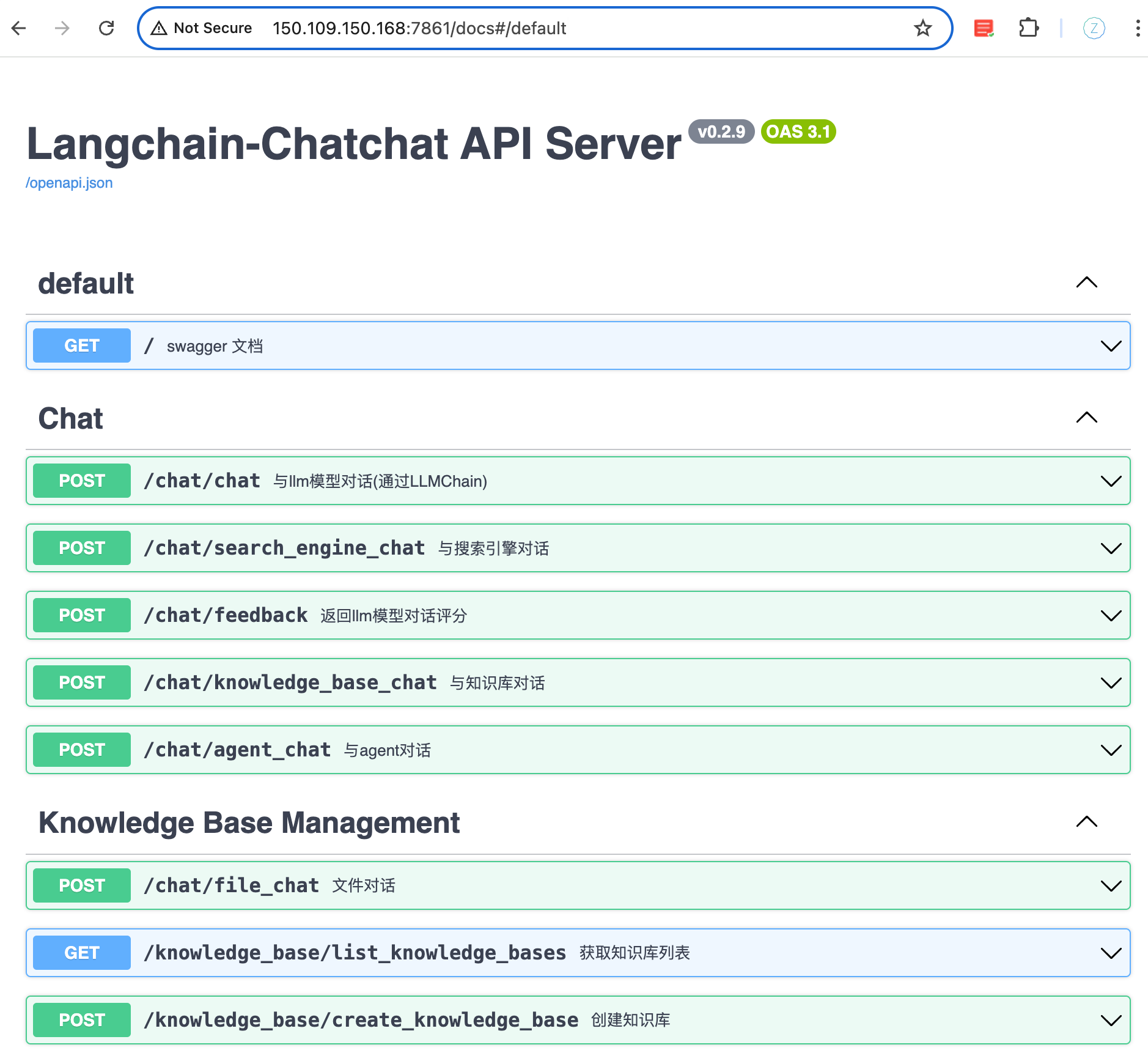Reload the page with refresh icon
Screen dimensions: 1148x1053
106,28
